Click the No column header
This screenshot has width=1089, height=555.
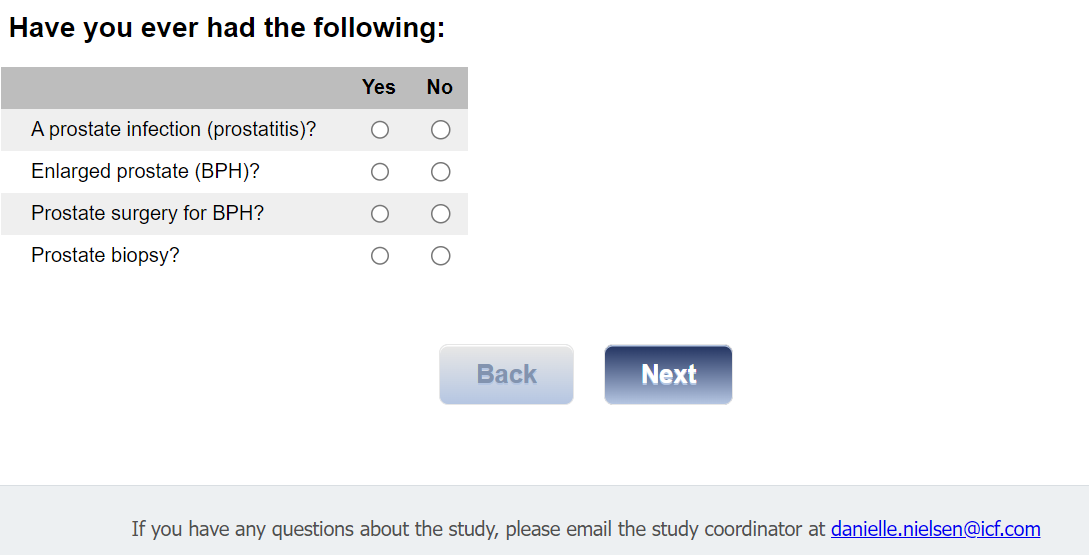[x=440, y=87]
